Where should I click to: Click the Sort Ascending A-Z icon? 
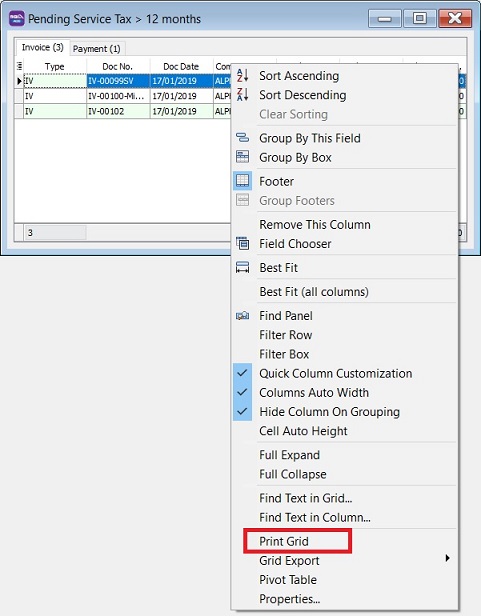coord(242,75)
